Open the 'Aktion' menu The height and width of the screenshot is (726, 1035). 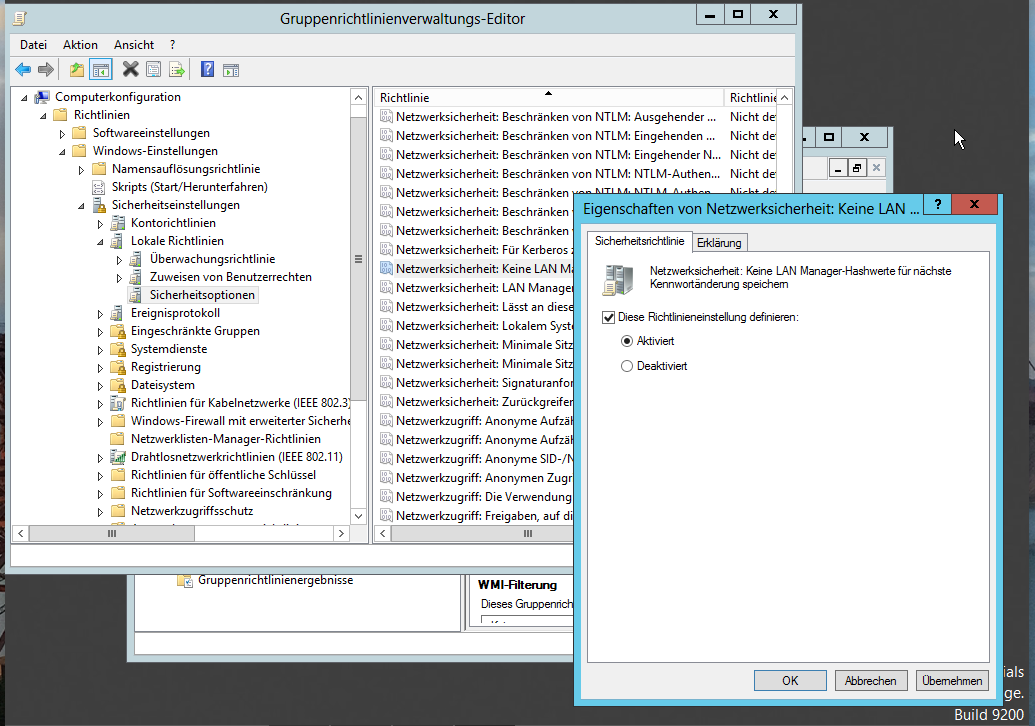click(x=81, y=44)
